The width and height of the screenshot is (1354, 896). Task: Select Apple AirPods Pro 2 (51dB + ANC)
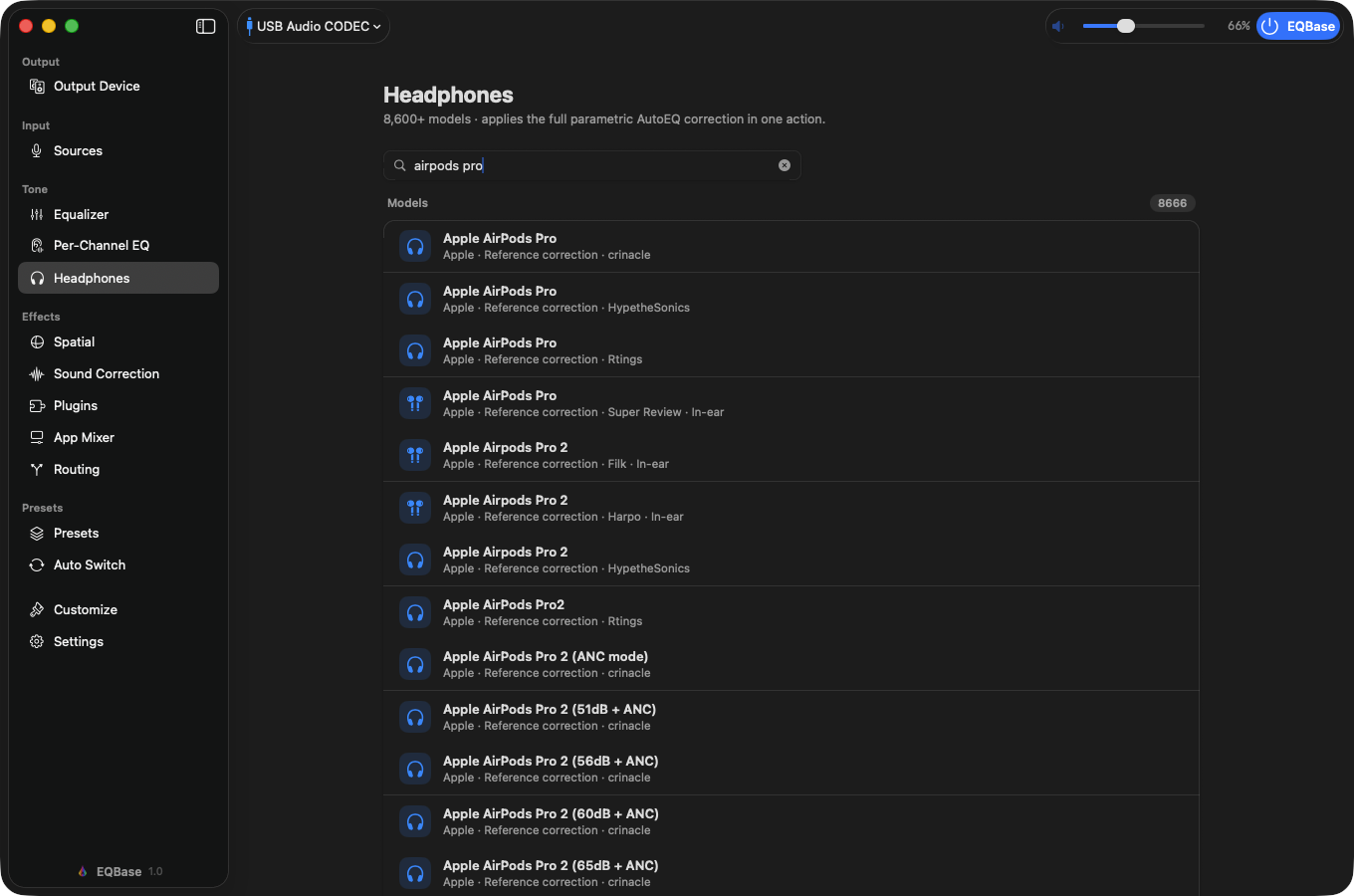click(x=791, y=717)
